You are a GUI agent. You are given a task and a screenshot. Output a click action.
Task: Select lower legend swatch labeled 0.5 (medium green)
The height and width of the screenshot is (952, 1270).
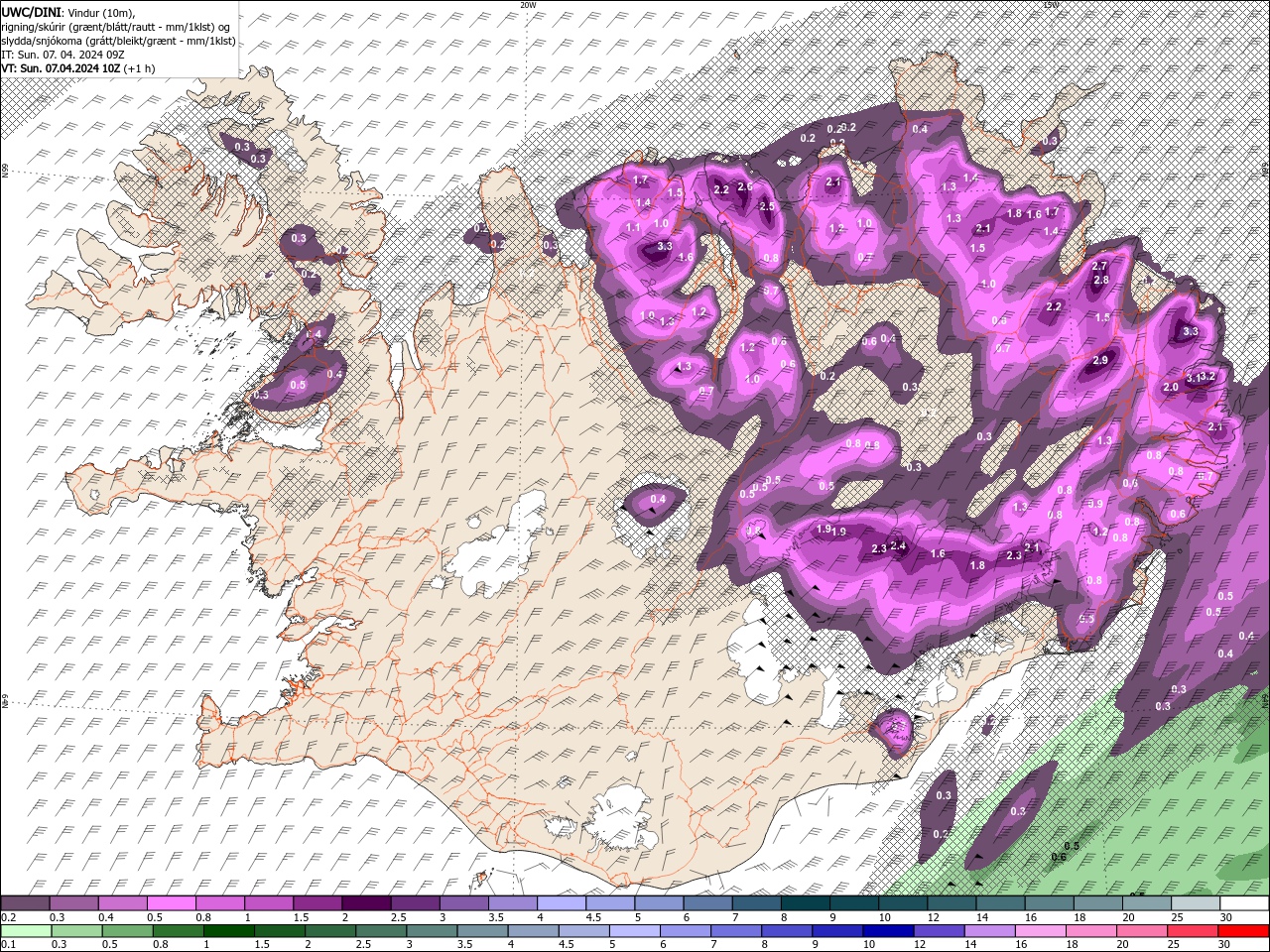tap(128, 931)
